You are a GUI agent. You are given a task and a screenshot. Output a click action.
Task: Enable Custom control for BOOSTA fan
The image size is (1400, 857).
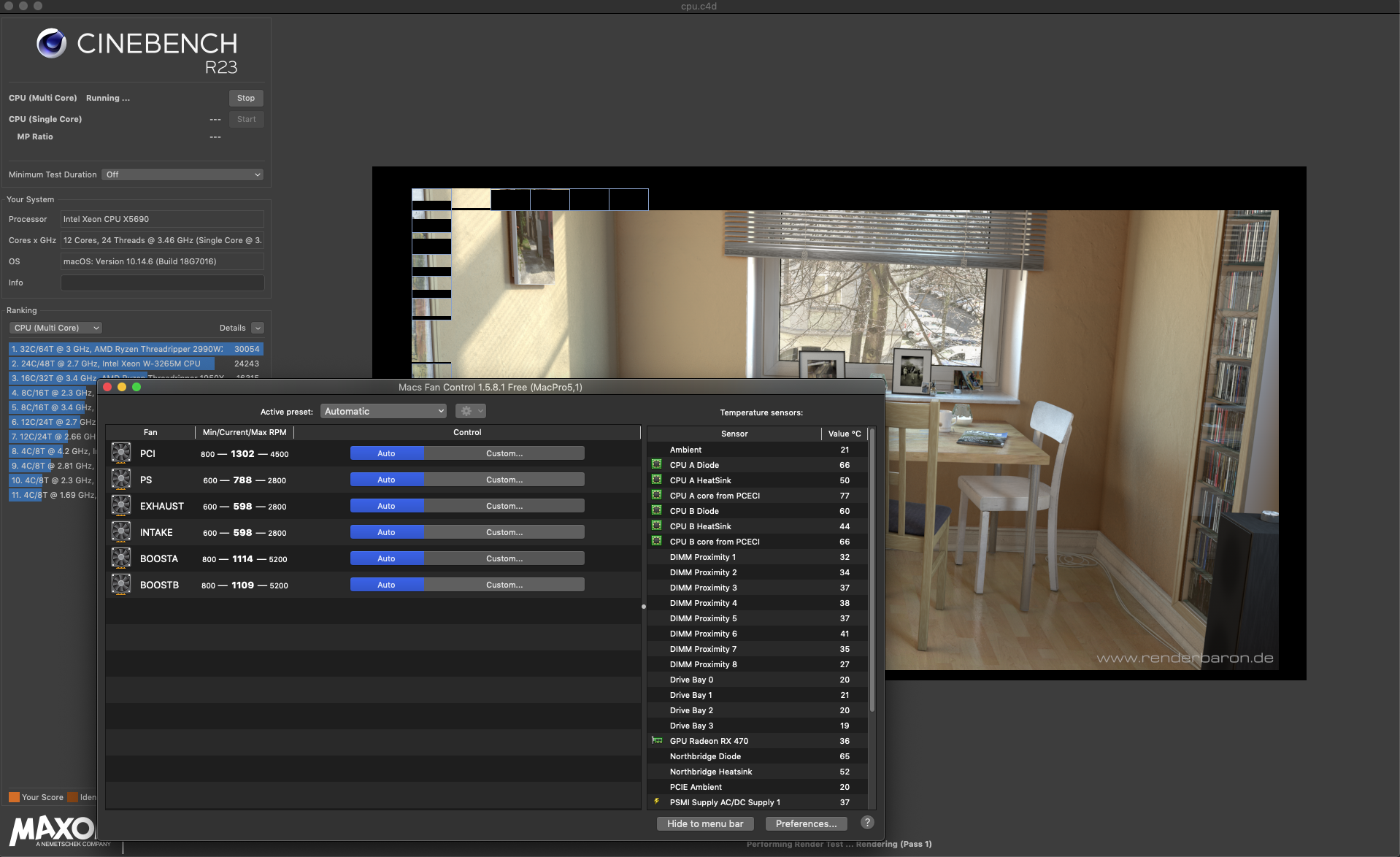tap(504, 558)
